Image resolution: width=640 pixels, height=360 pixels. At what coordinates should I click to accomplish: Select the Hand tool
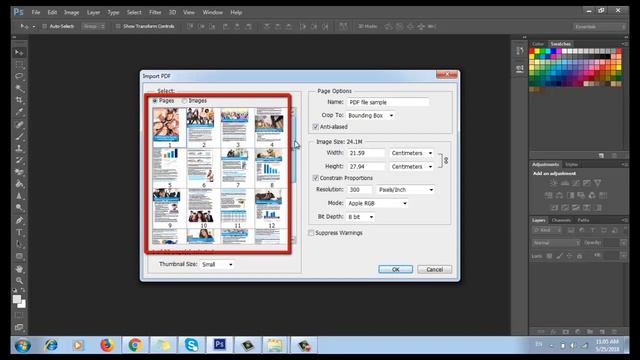tap(19, 269)
